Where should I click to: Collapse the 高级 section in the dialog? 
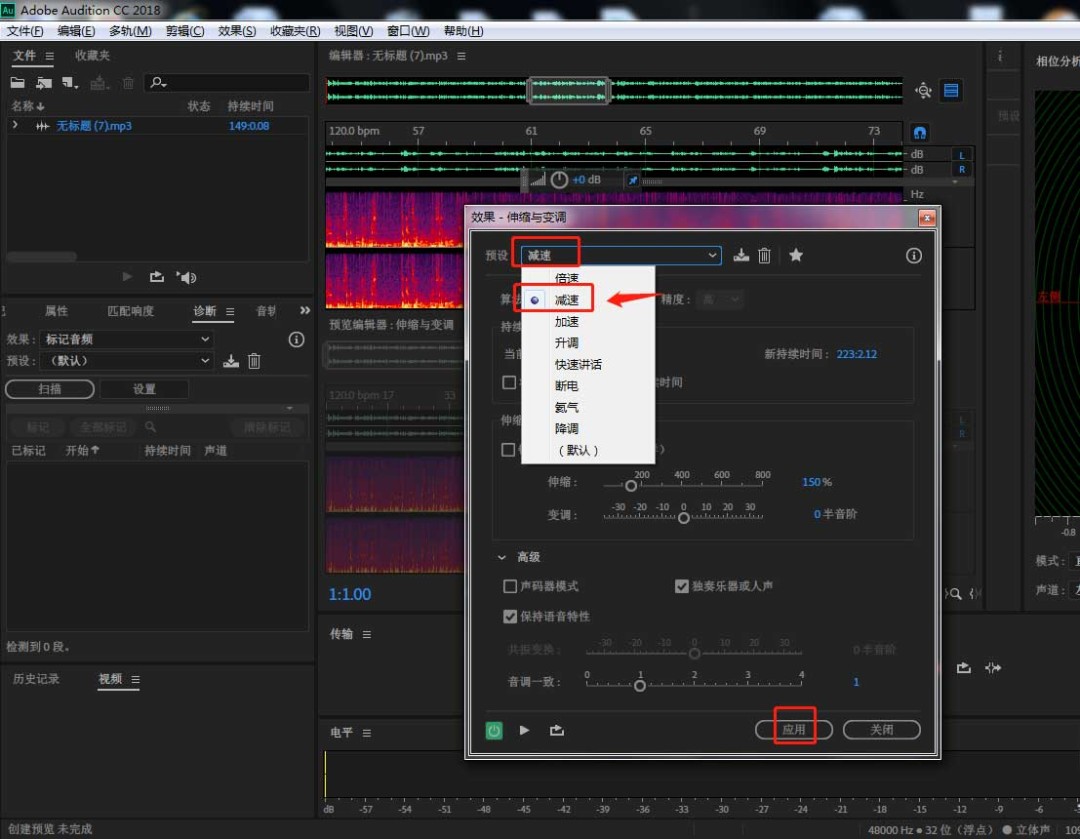[x=502, y=557]
